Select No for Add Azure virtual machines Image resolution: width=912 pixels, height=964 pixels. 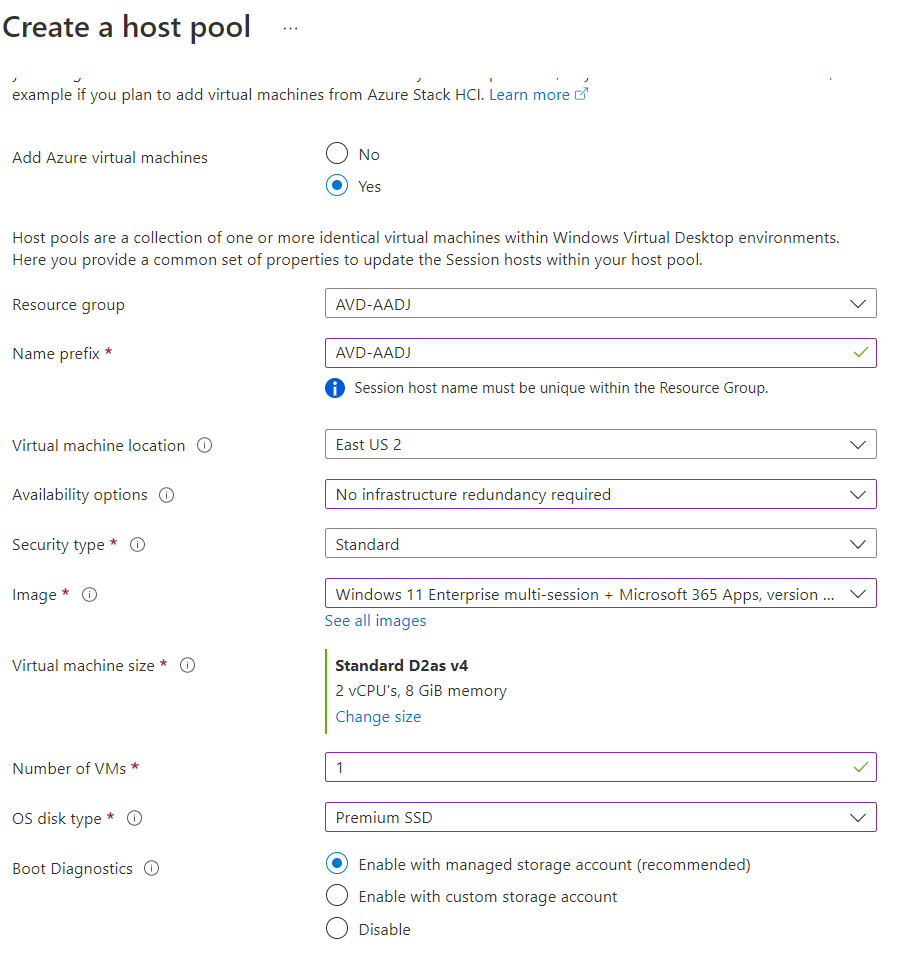pyautogui.click(x=338, y=154)
